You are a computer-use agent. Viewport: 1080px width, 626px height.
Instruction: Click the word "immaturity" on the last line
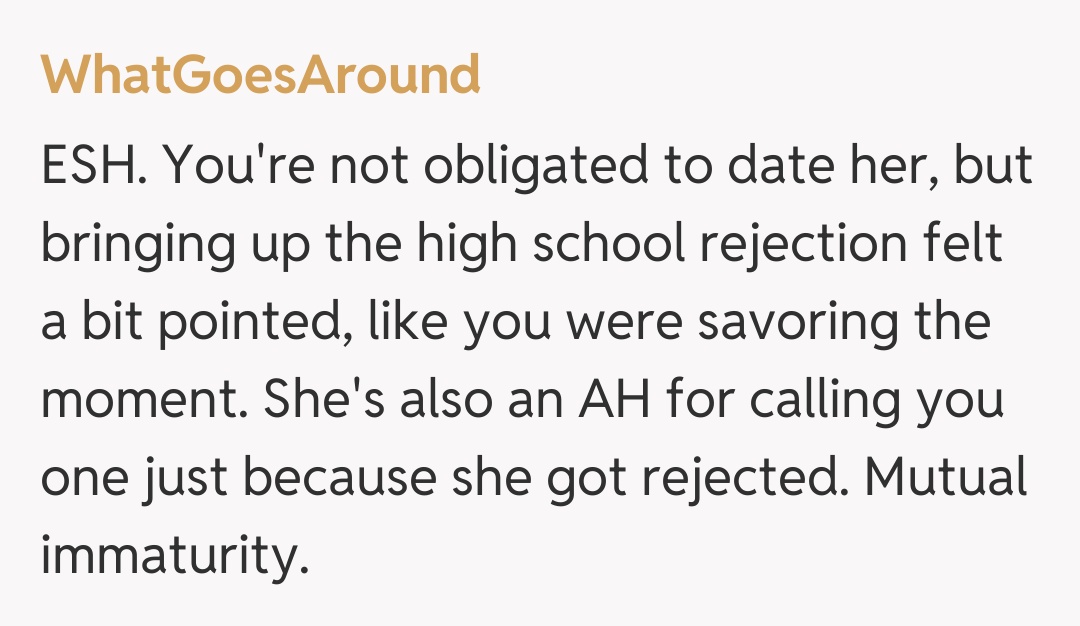(x=170, y=557)
